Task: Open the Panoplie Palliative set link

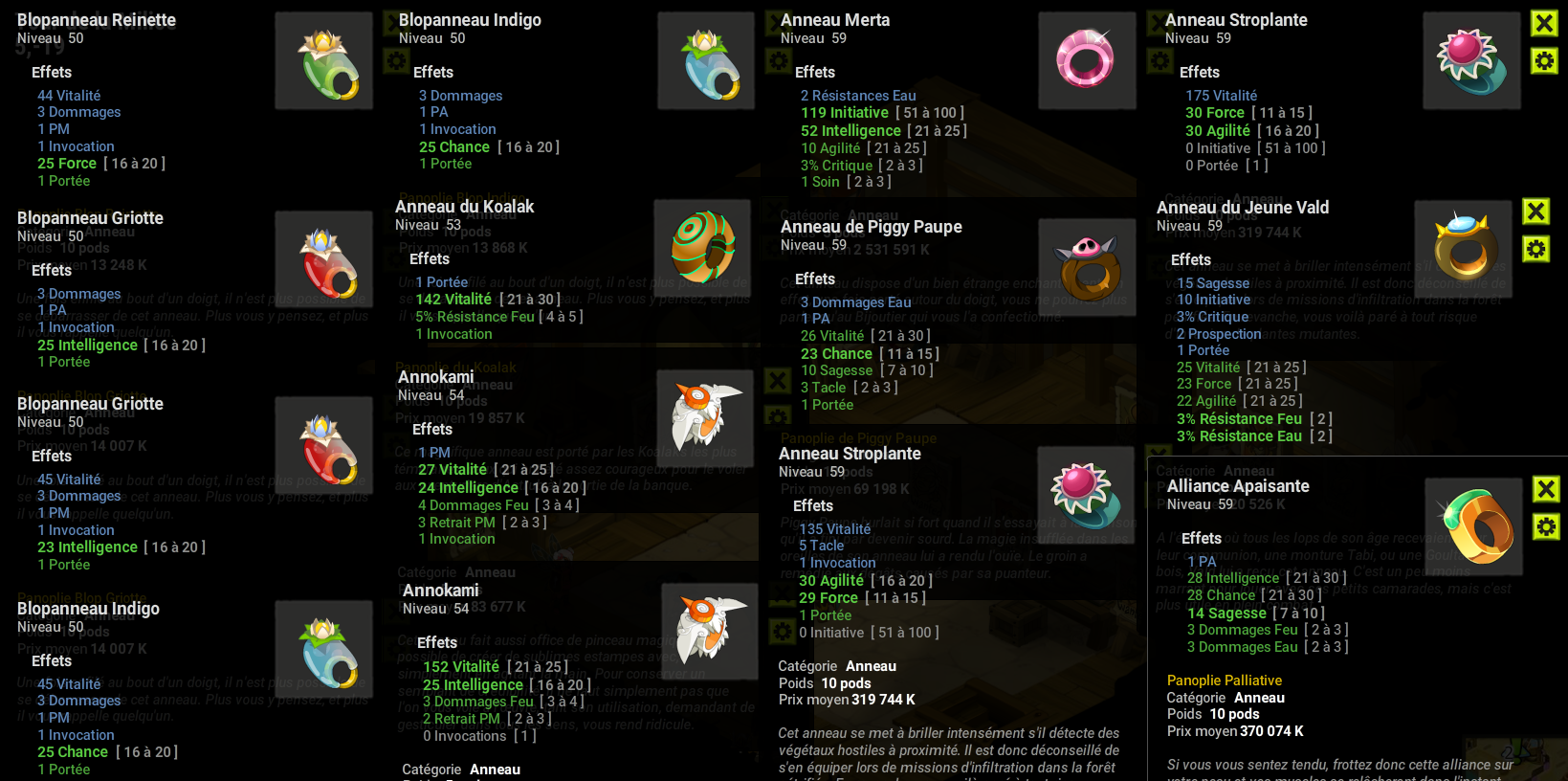Action: click(1224, 681)
